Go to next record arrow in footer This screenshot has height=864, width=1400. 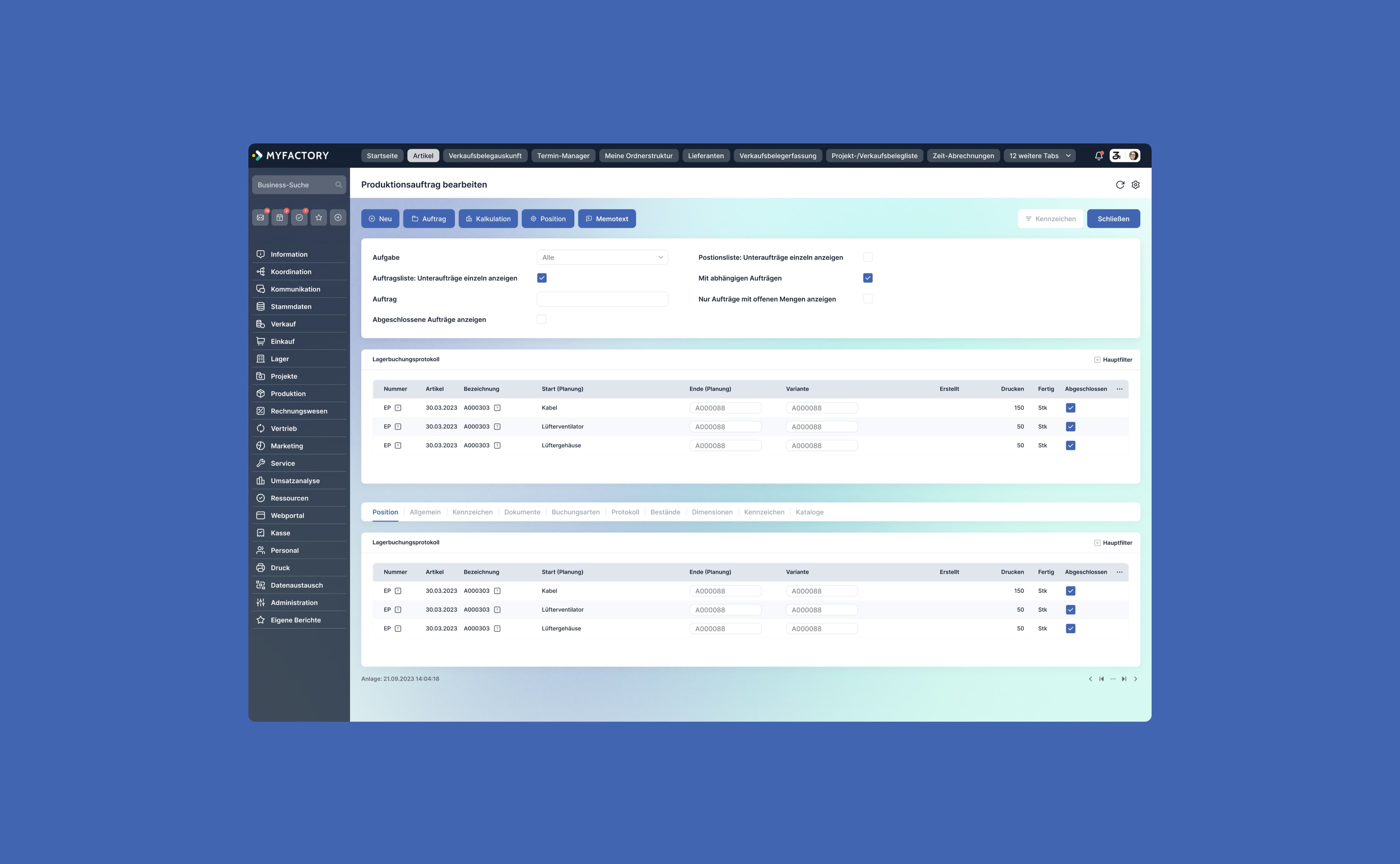point(1135,679)
